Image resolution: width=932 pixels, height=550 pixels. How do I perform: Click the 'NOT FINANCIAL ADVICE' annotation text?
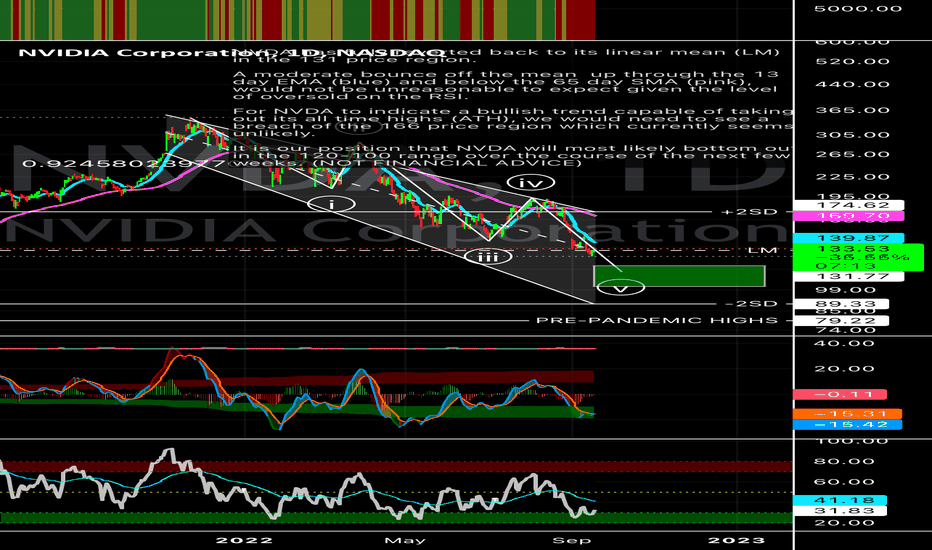[446, 164]
